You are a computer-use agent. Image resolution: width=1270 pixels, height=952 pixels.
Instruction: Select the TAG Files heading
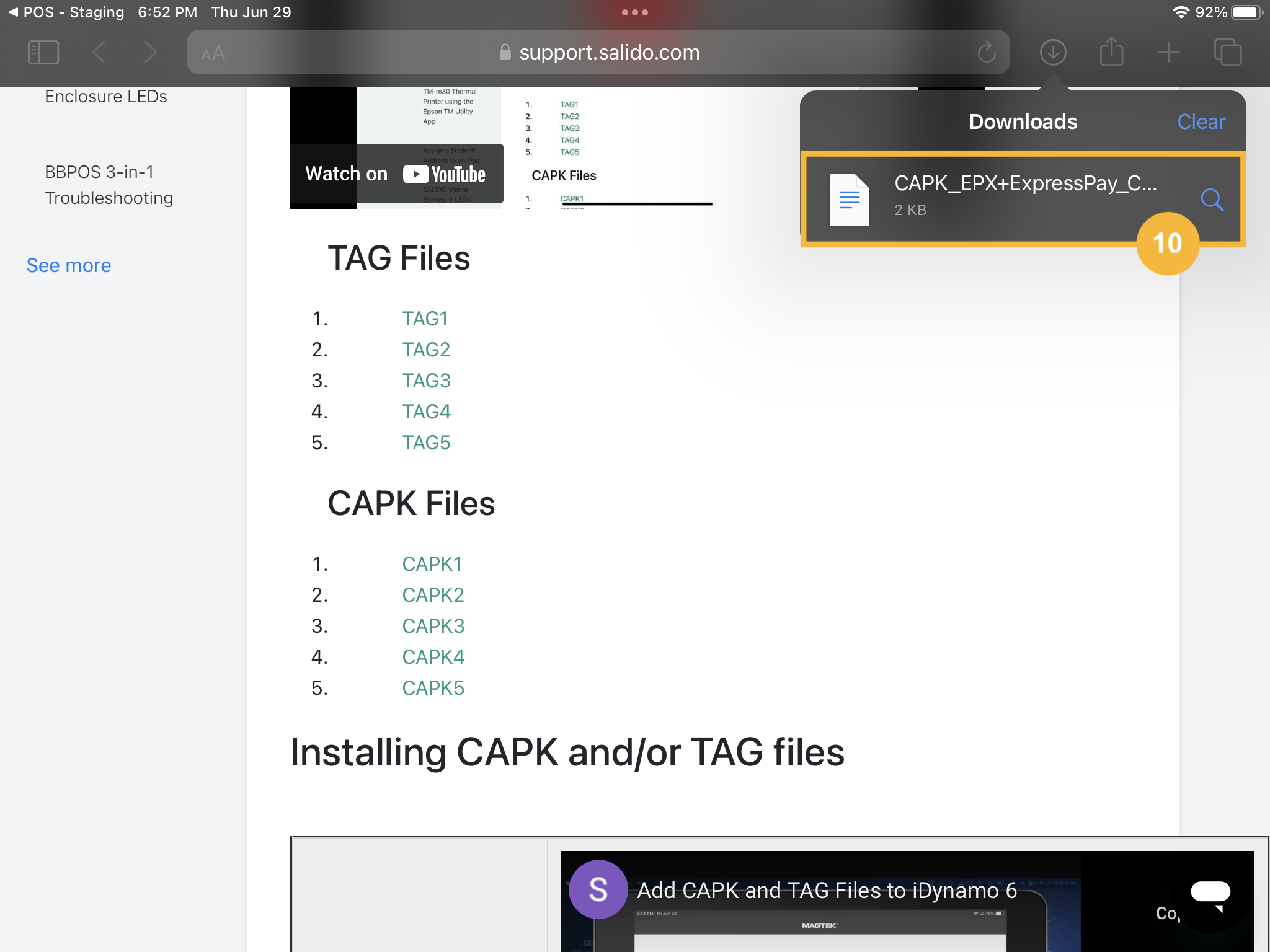click(399, 258)
